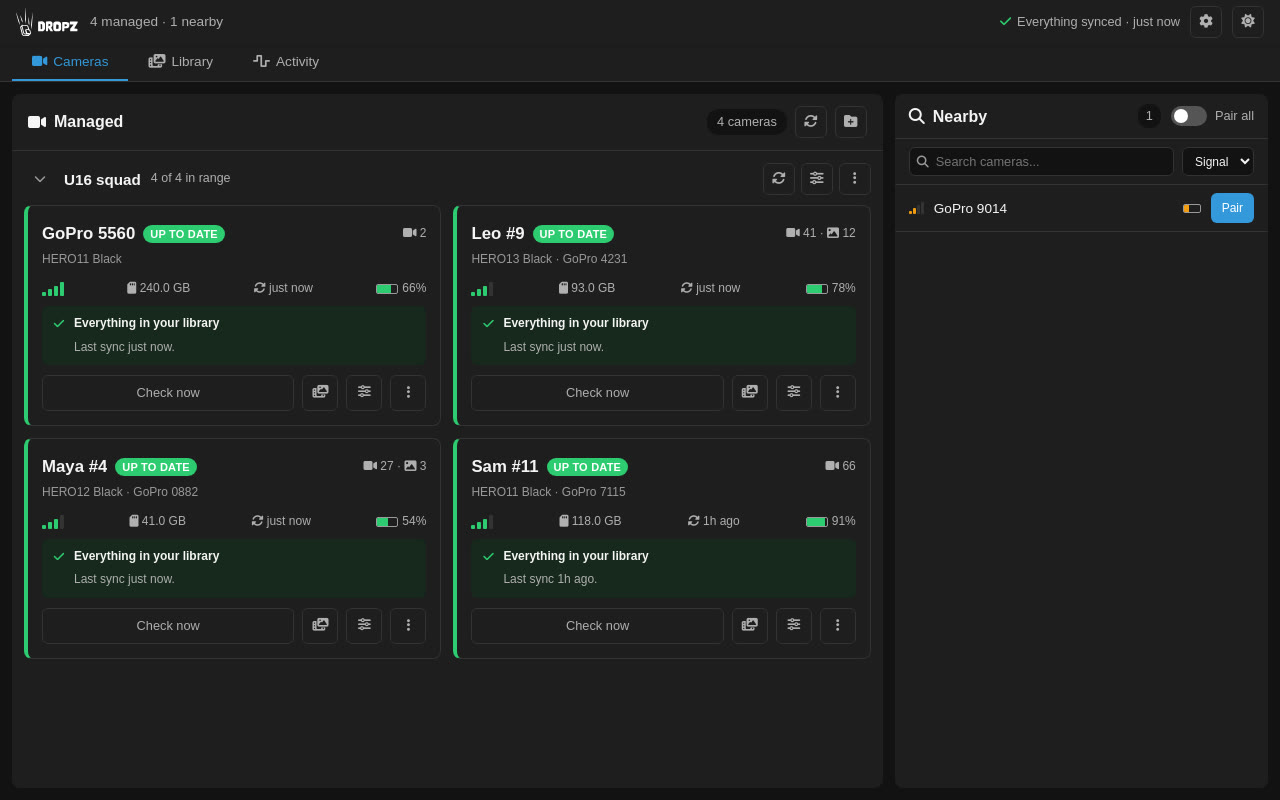Open settings sliders for Sam #11

pos(794,626)
